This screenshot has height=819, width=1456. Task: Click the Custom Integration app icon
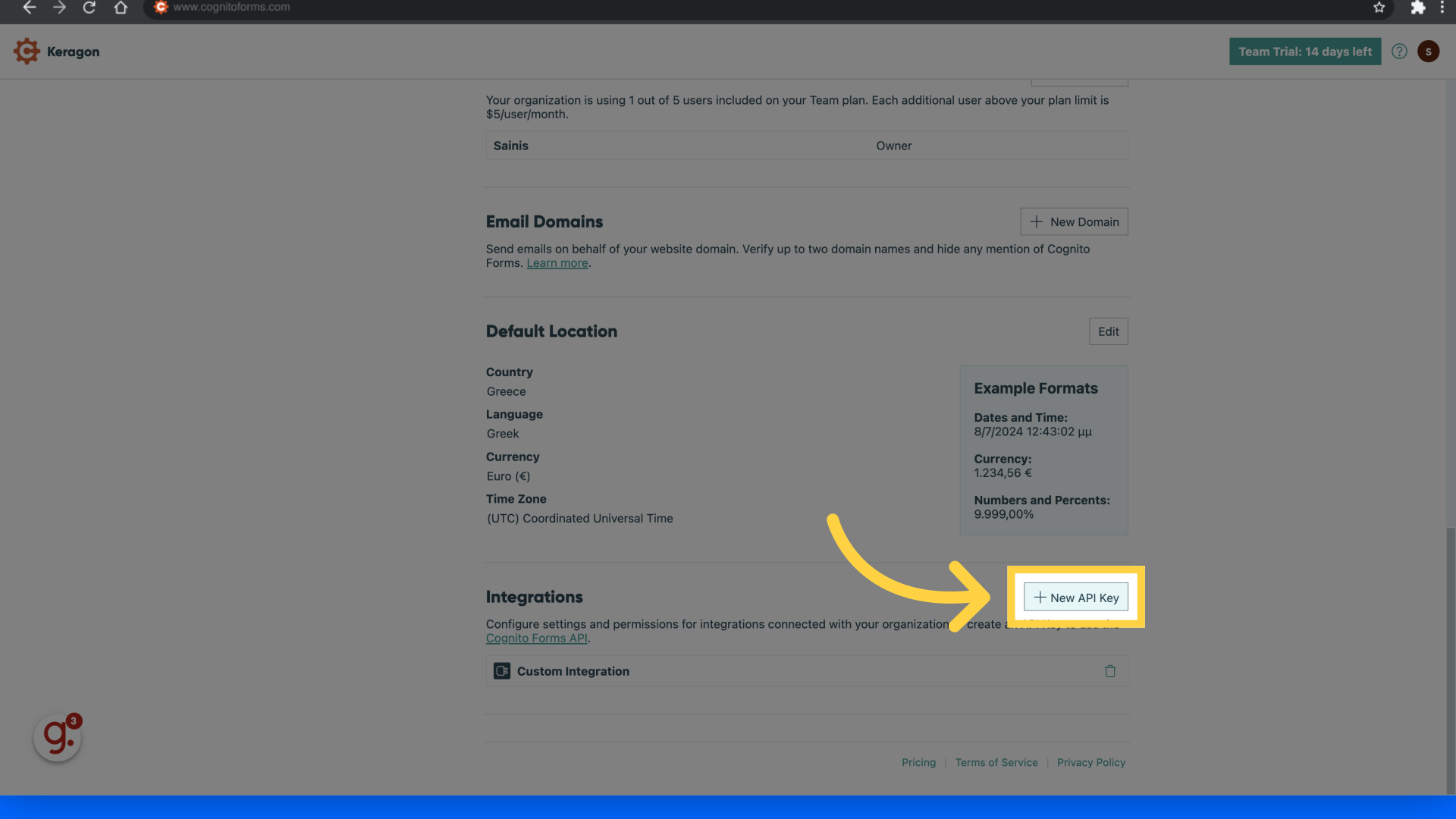point(501,670)
